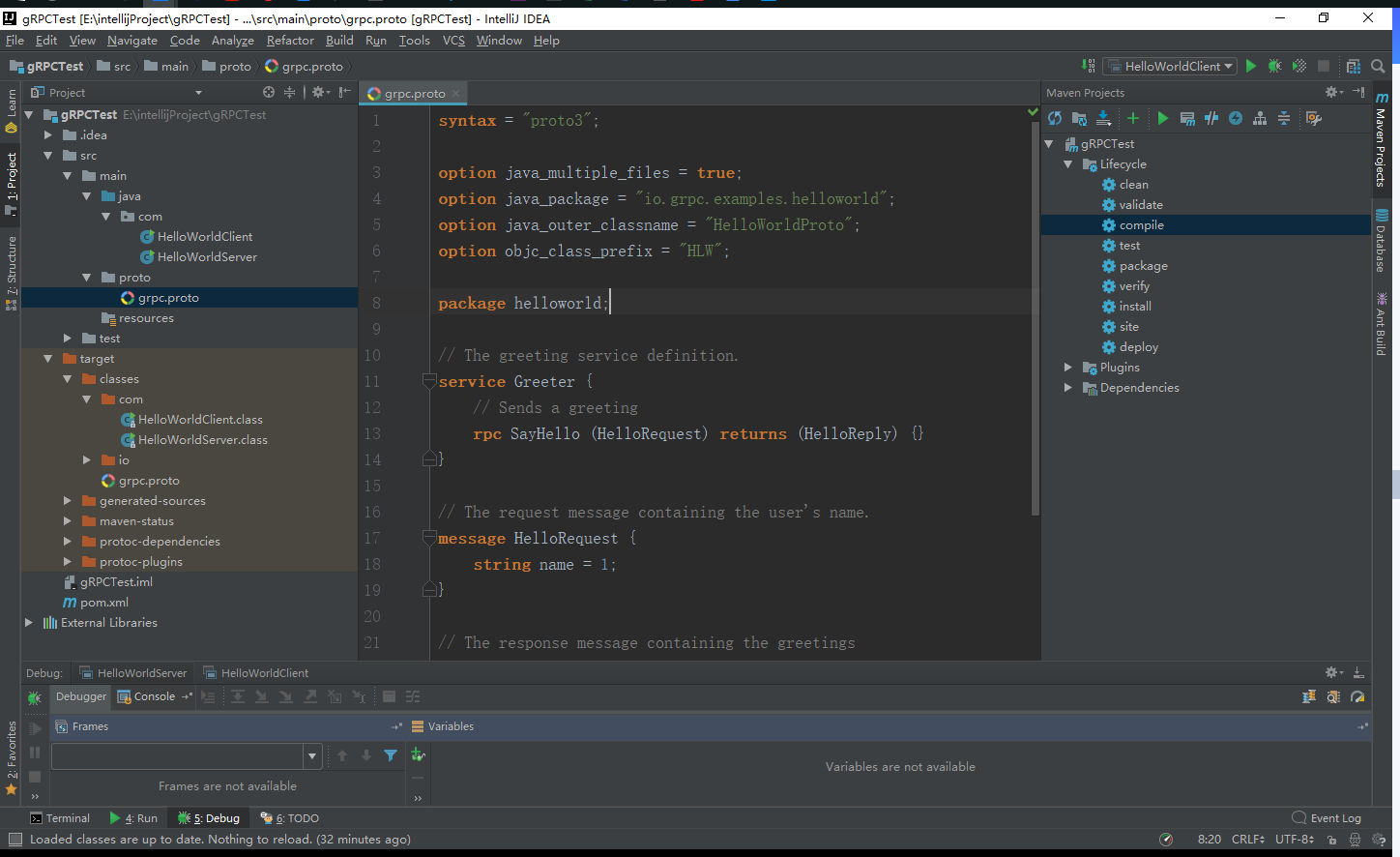
Task: Open the Project view type dropdown
Action: pos(198,93)
